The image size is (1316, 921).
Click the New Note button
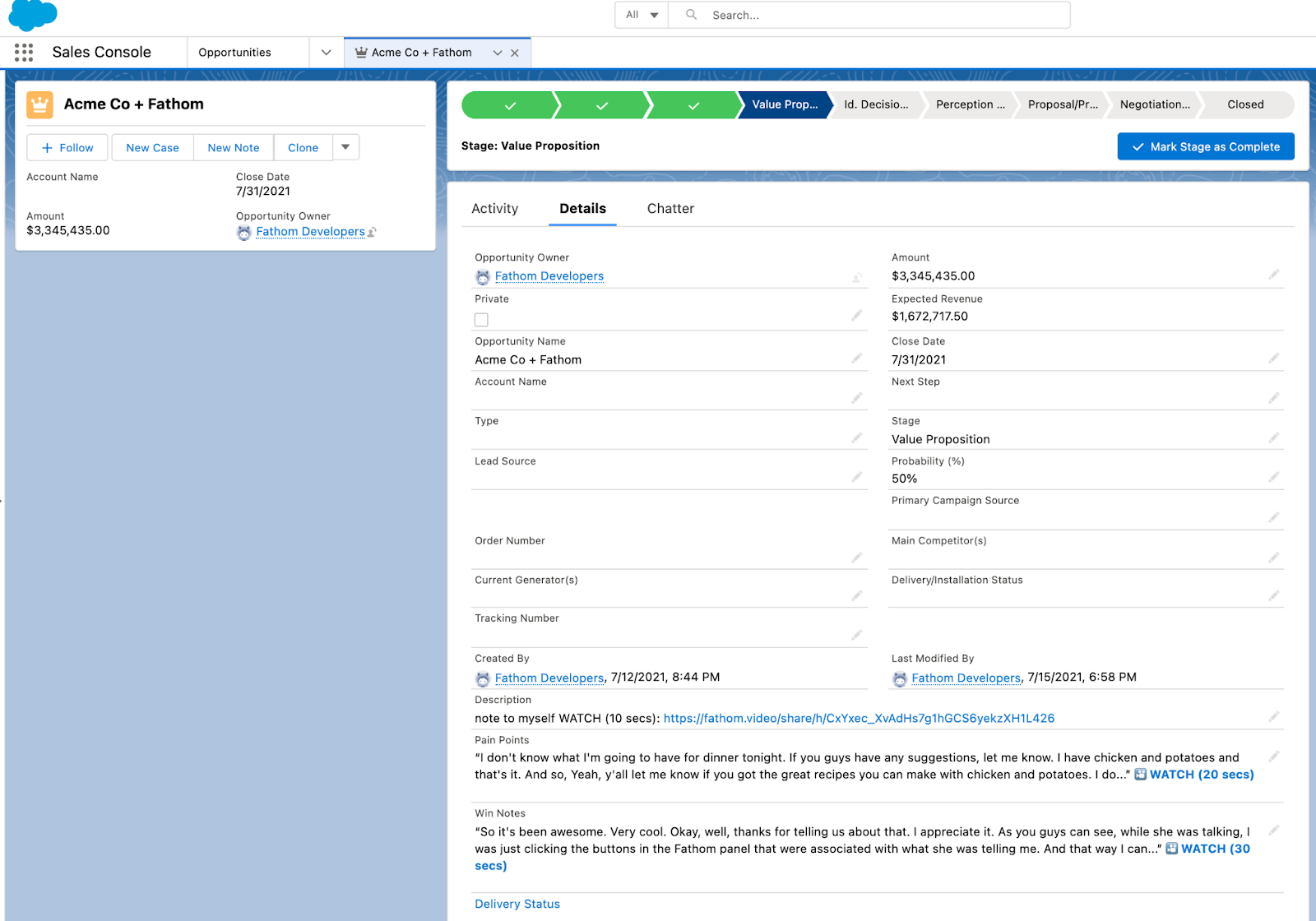[x=234, y=147]
